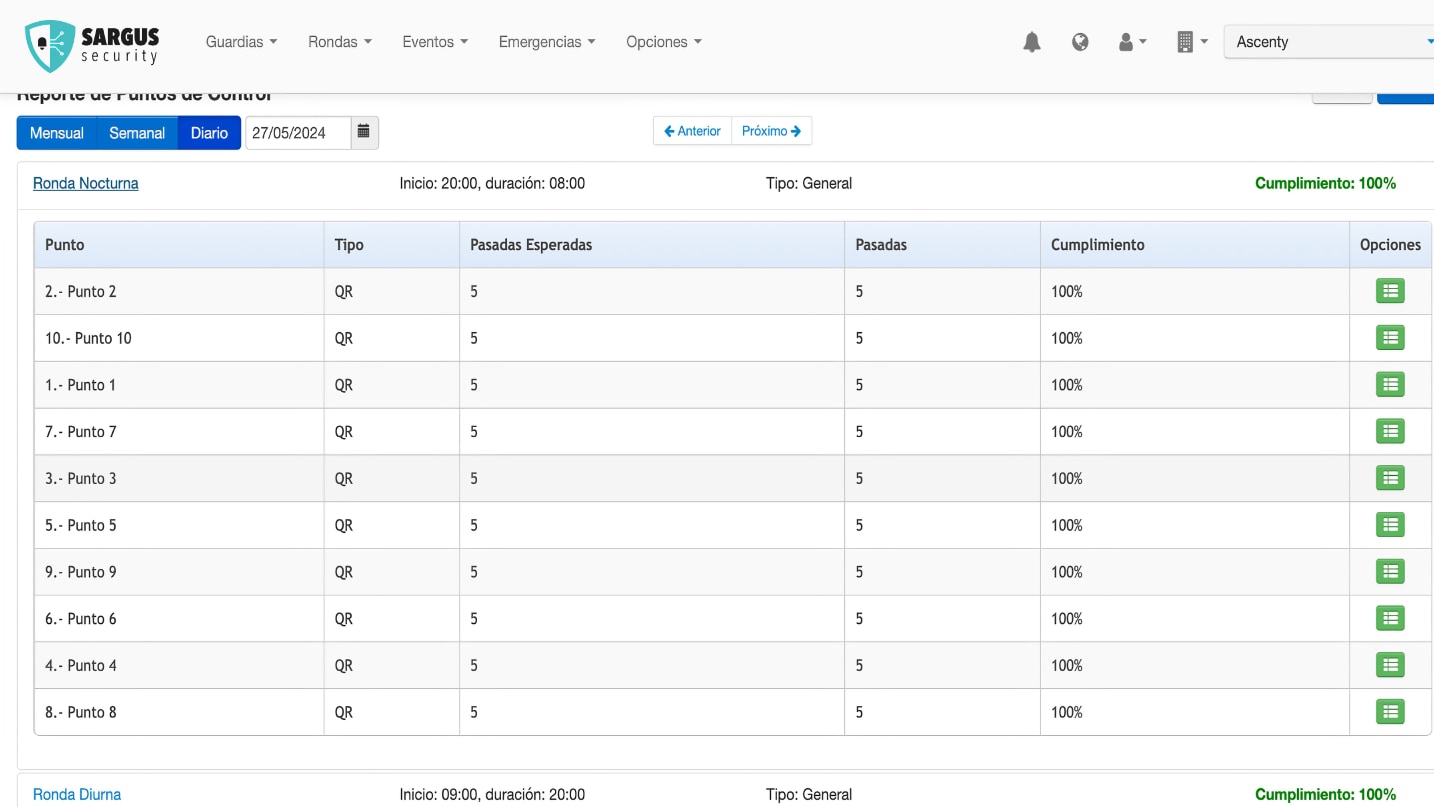Click QR type in Punto 2 row
The image size is (1434, 807).
344,291
